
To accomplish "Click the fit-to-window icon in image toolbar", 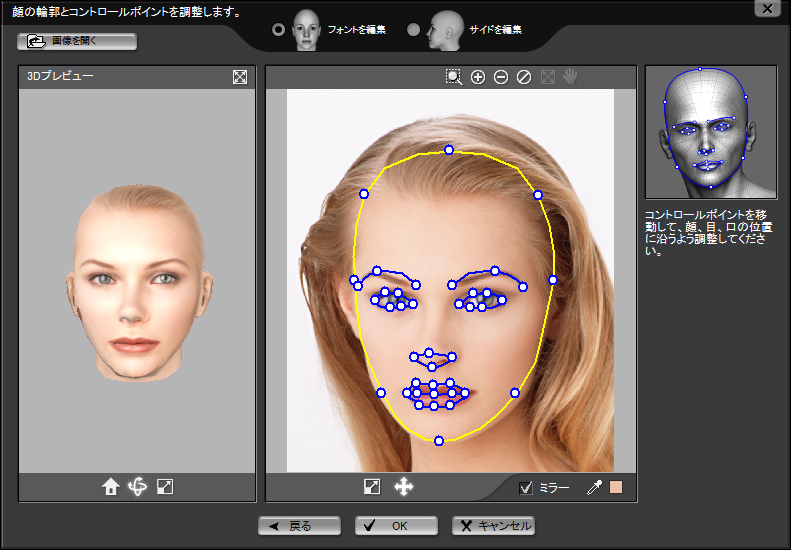I will (548, 77).
